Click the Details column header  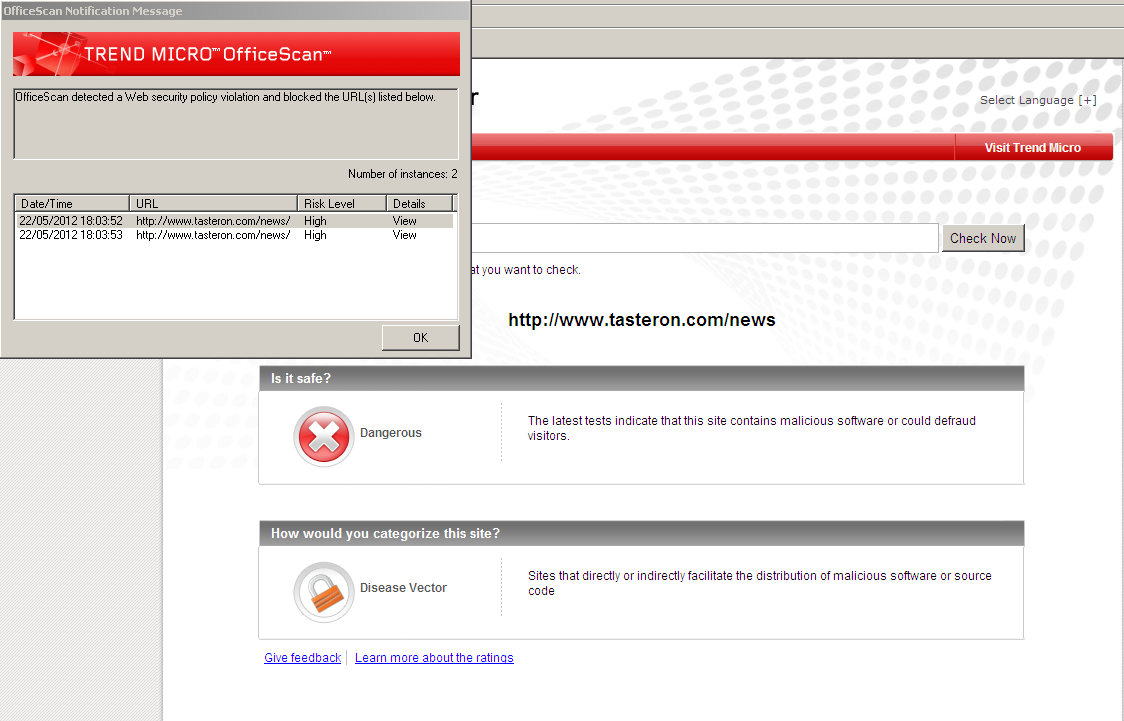[419, 204]
